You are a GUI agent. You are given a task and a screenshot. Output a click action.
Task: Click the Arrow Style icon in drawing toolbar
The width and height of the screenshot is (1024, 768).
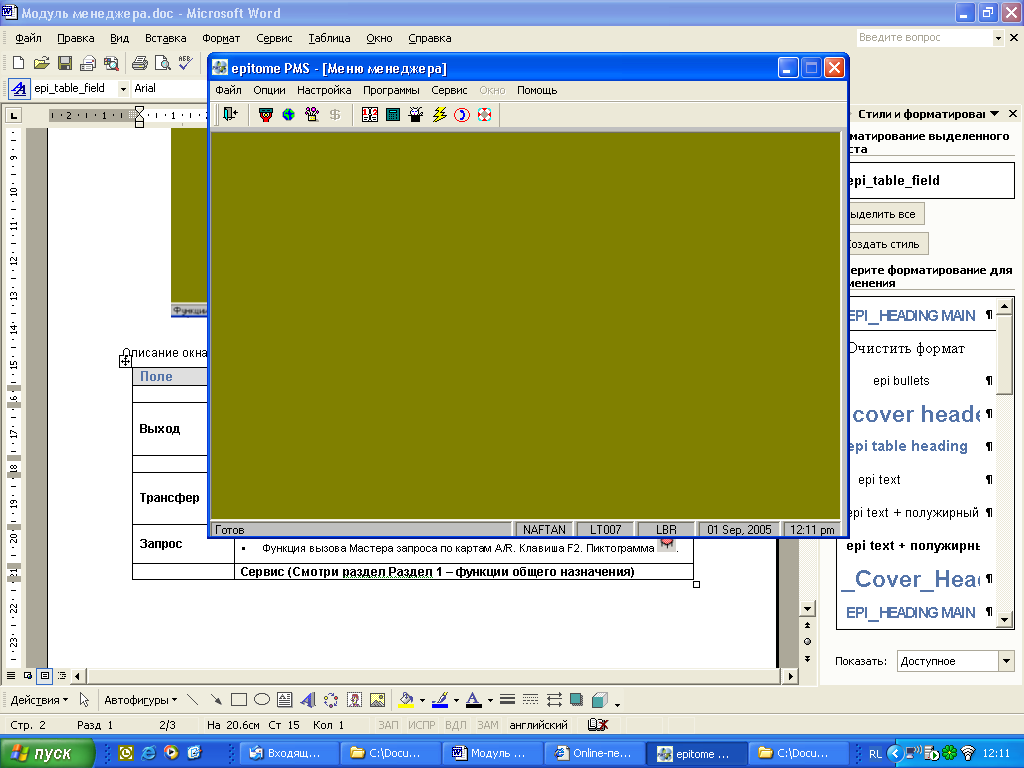pos(554,700)
